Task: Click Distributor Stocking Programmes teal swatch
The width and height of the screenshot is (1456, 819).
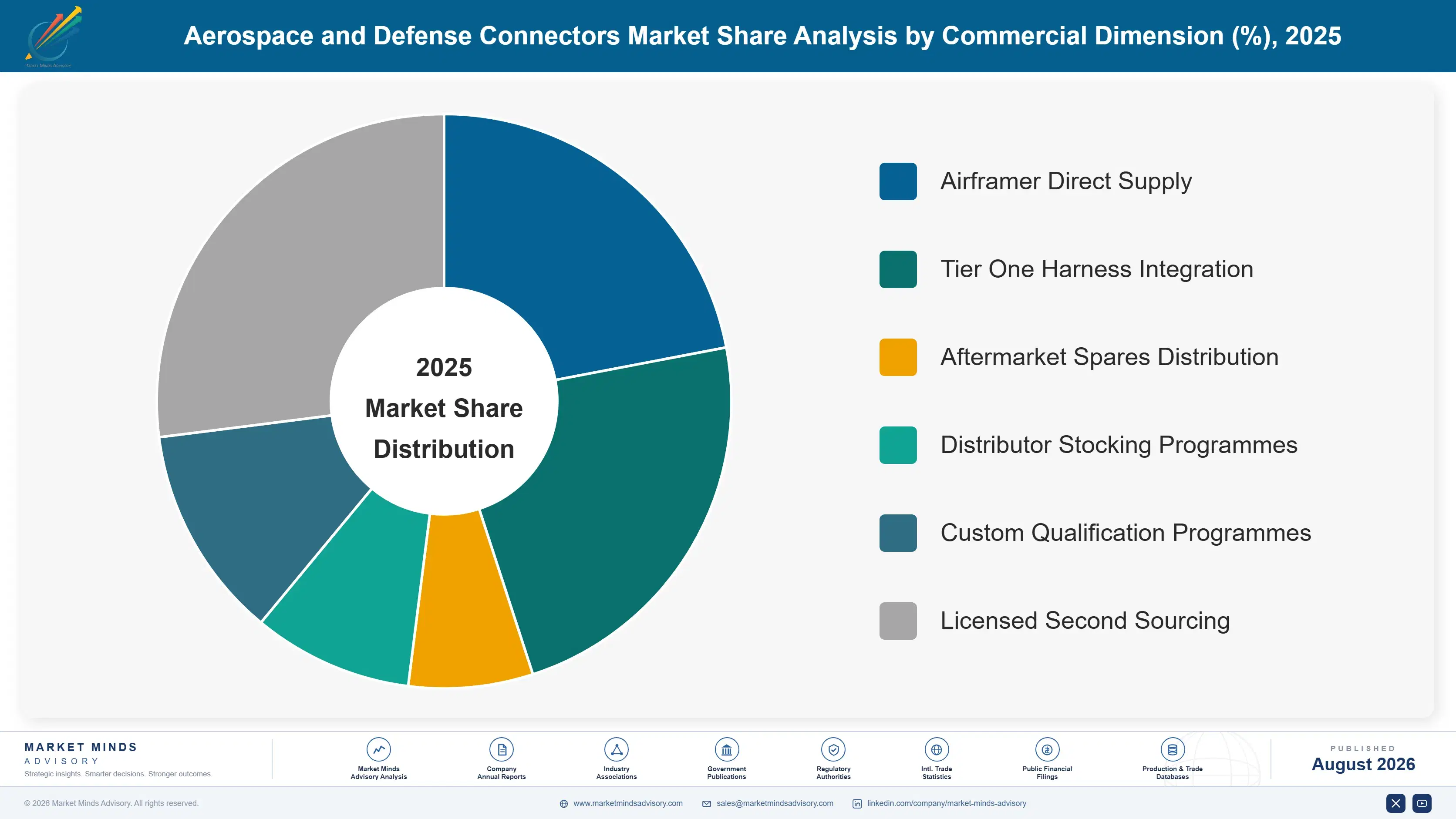Action: click(897, 445)
